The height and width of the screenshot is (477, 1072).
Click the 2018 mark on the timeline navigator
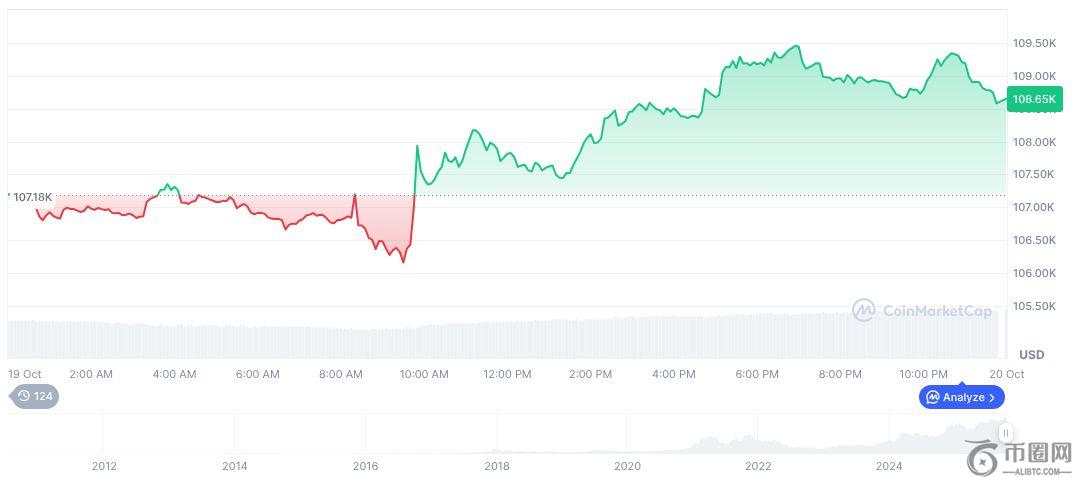pyautogui.click(x=496, y=466)
